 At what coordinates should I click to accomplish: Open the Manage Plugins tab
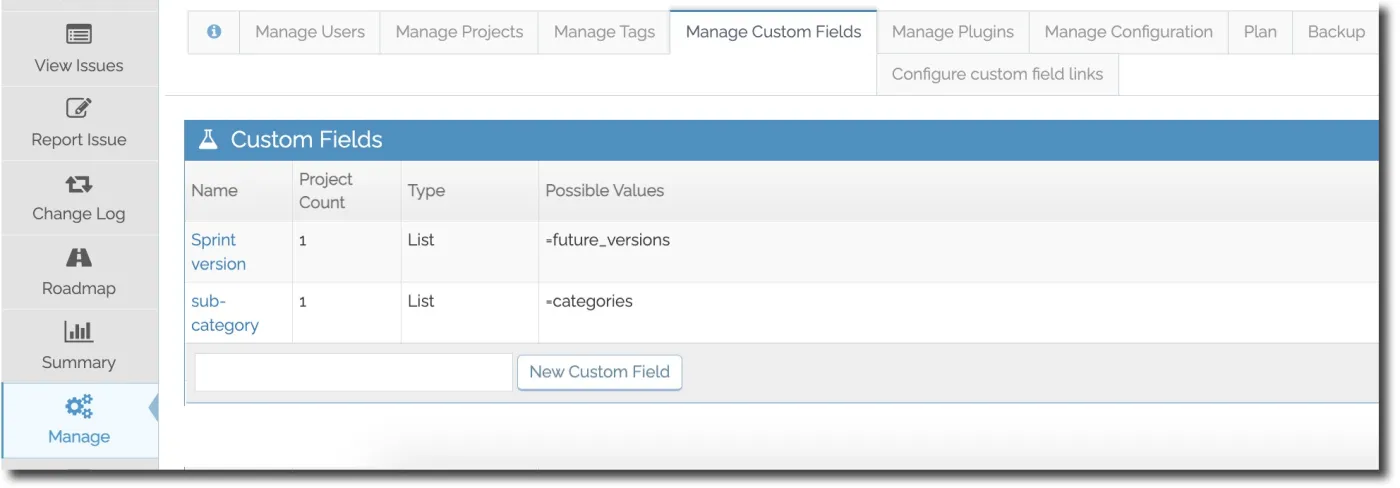click(x=953, y=32)
